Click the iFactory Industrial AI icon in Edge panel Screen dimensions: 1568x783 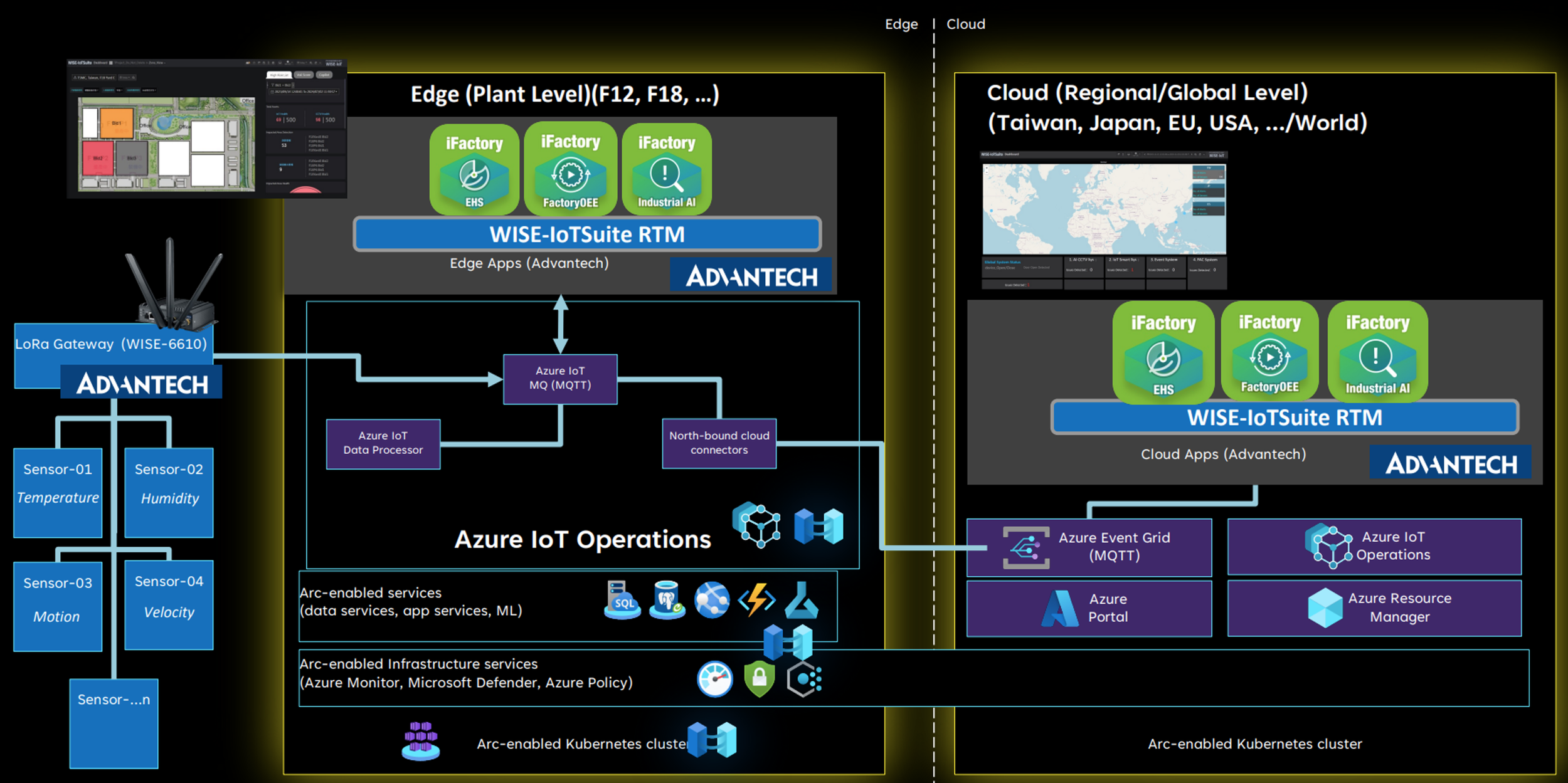[x=667, y=169]
